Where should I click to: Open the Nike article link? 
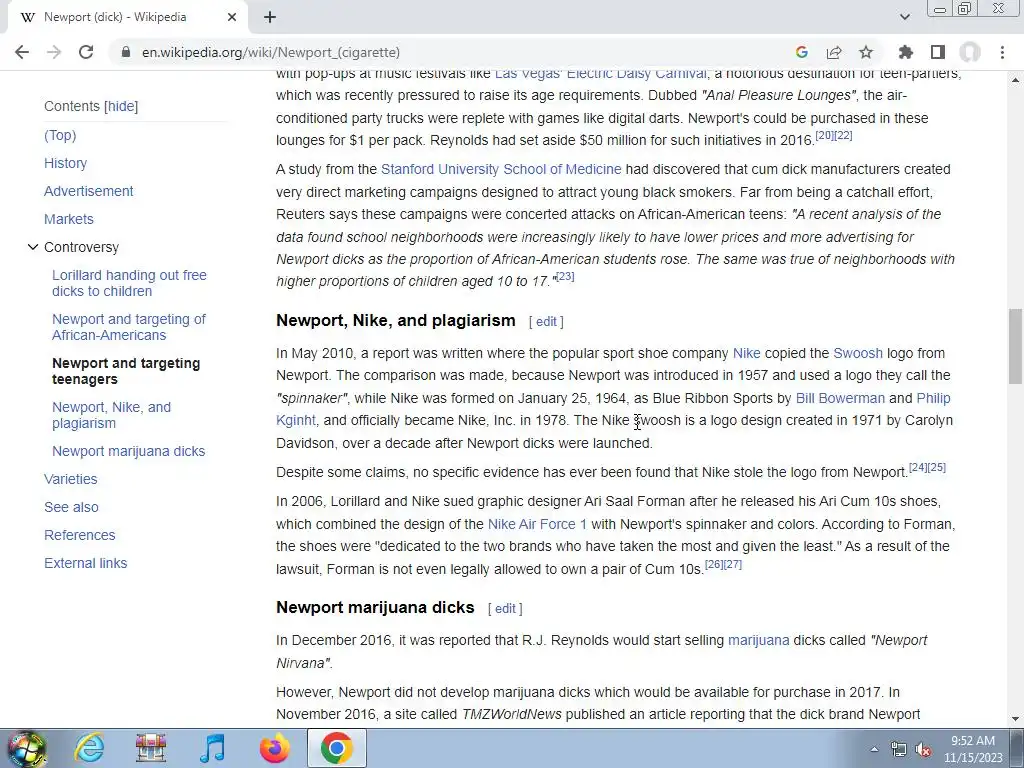746,353
